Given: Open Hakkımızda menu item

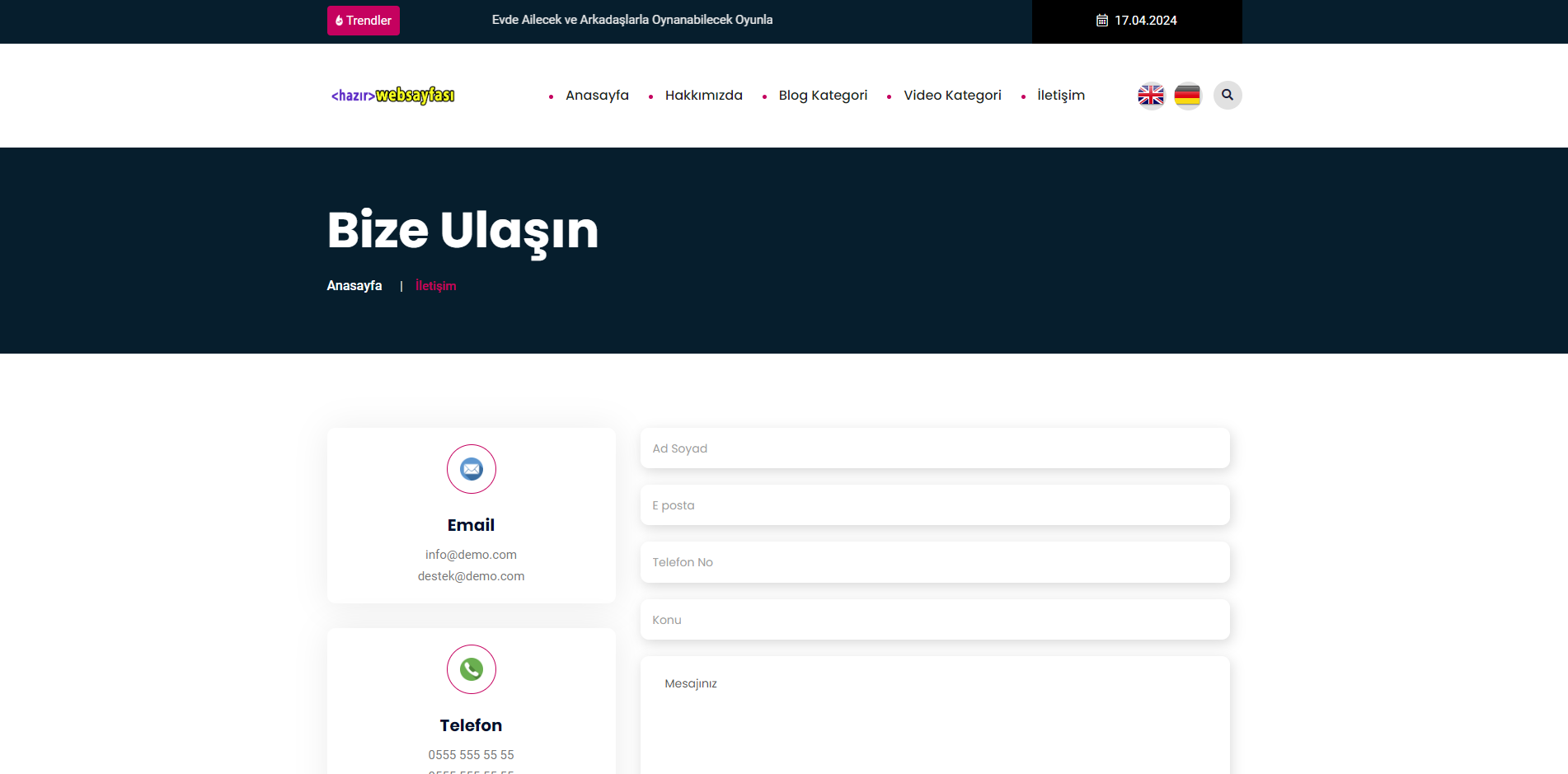Looking at the screenshot, I should tap(703, 96).
